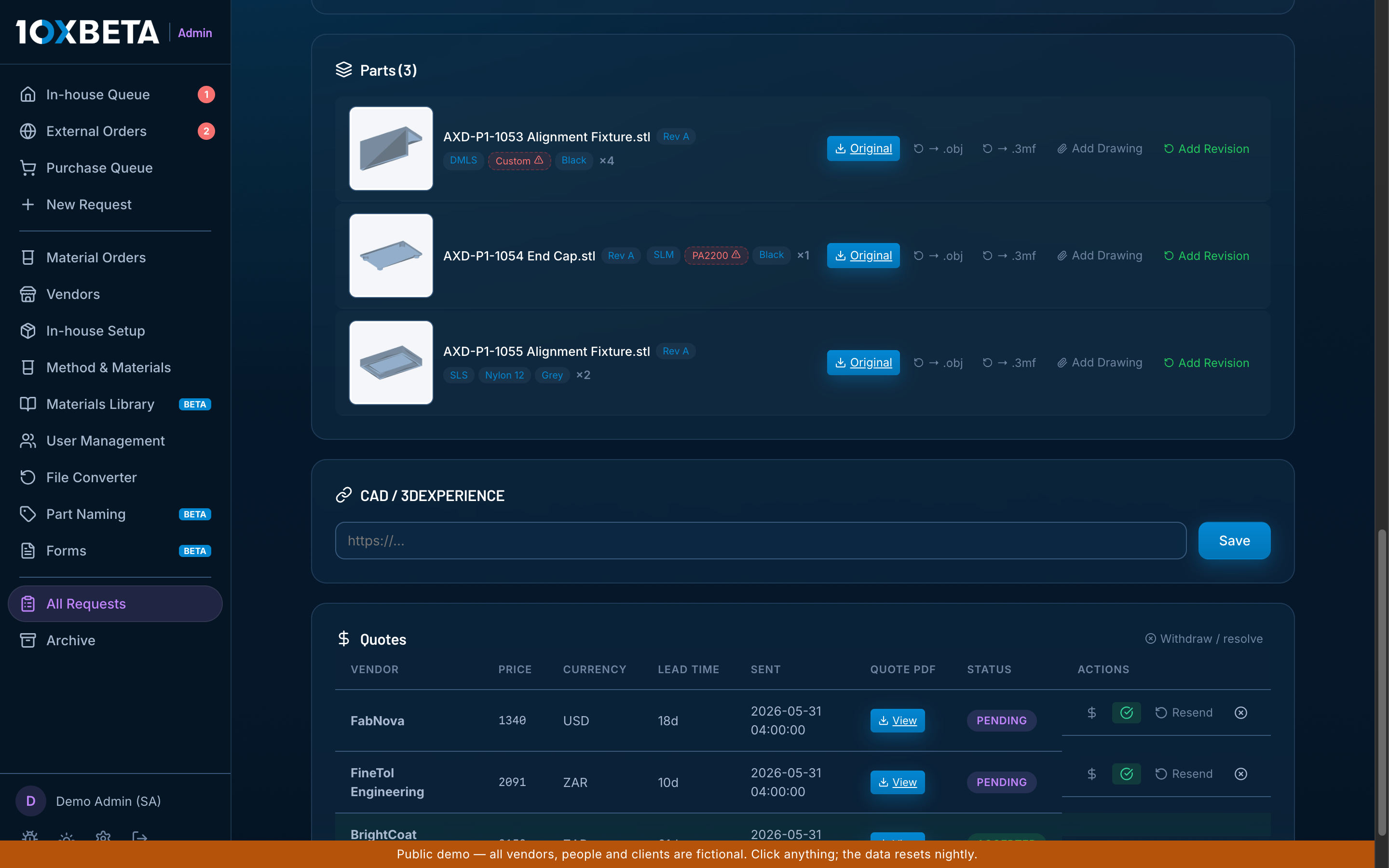Image resolution: width=1389 pixels, height=868 pixels.
Task: Add Revision to AXD-P1-1055 part
Action: 1207,363
